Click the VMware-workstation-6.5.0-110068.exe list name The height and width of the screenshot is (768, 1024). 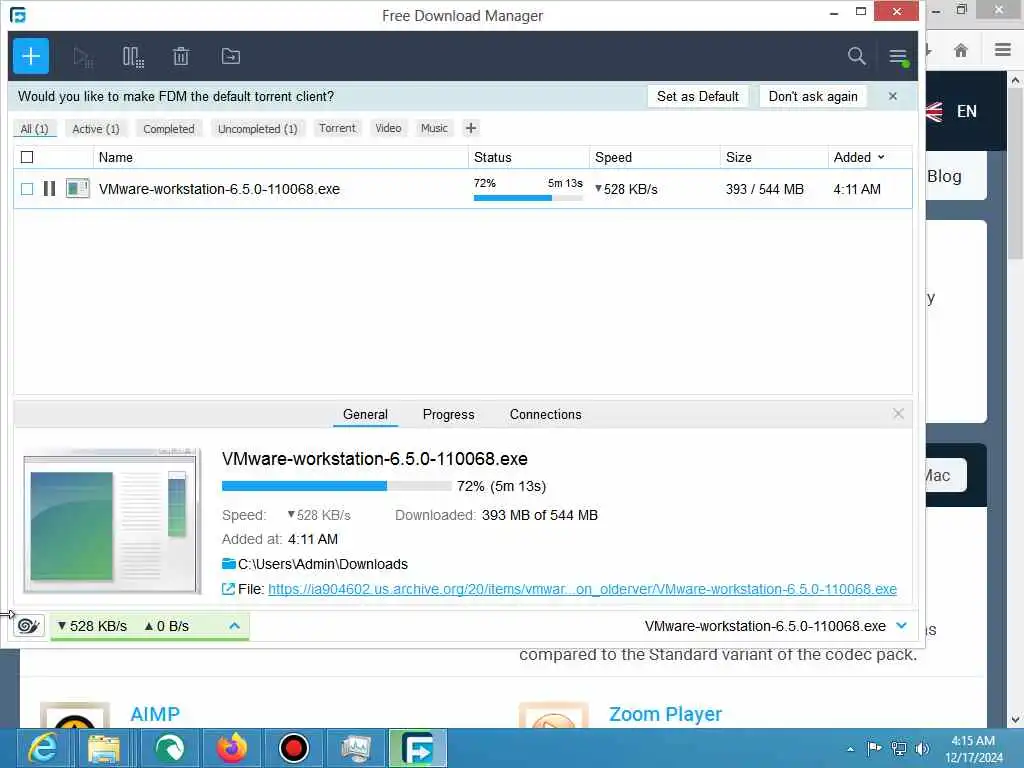219,189
